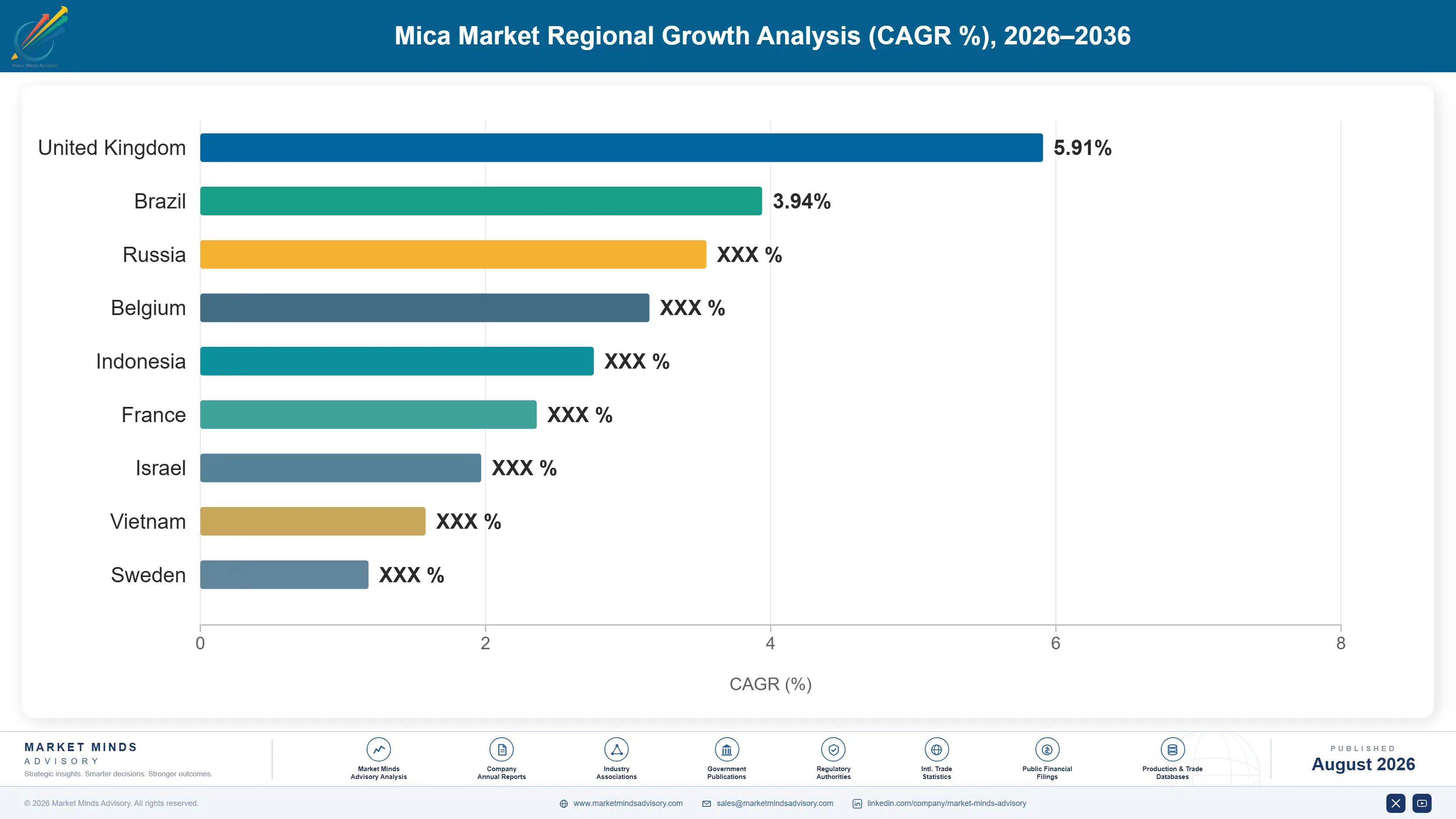Click the Belgium slate bar

425,308
